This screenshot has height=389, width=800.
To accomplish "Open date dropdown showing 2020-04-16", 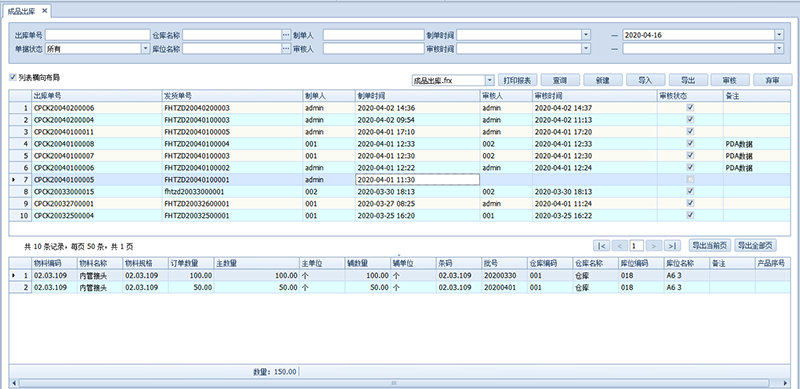I will tap(779, 35).
